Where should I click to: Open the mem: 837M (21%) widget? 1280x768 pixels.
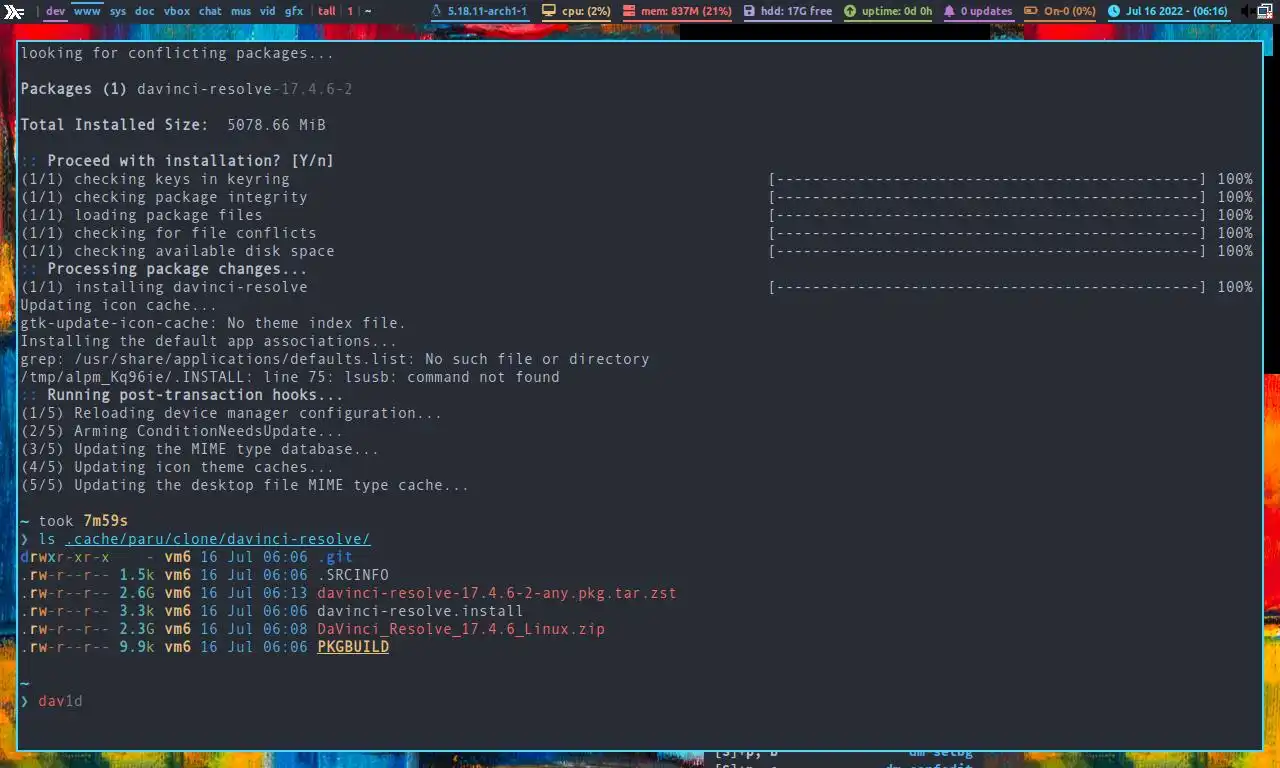pyautogui.click(x=686, y=11)
